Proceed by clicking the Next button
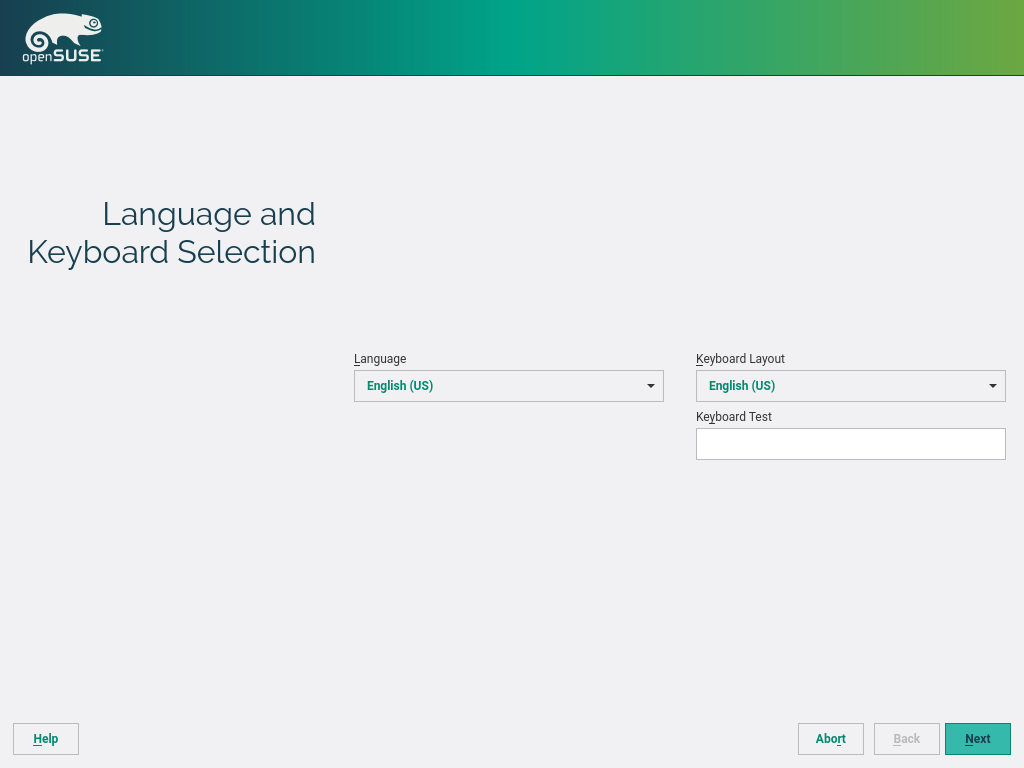 point(977,739)
